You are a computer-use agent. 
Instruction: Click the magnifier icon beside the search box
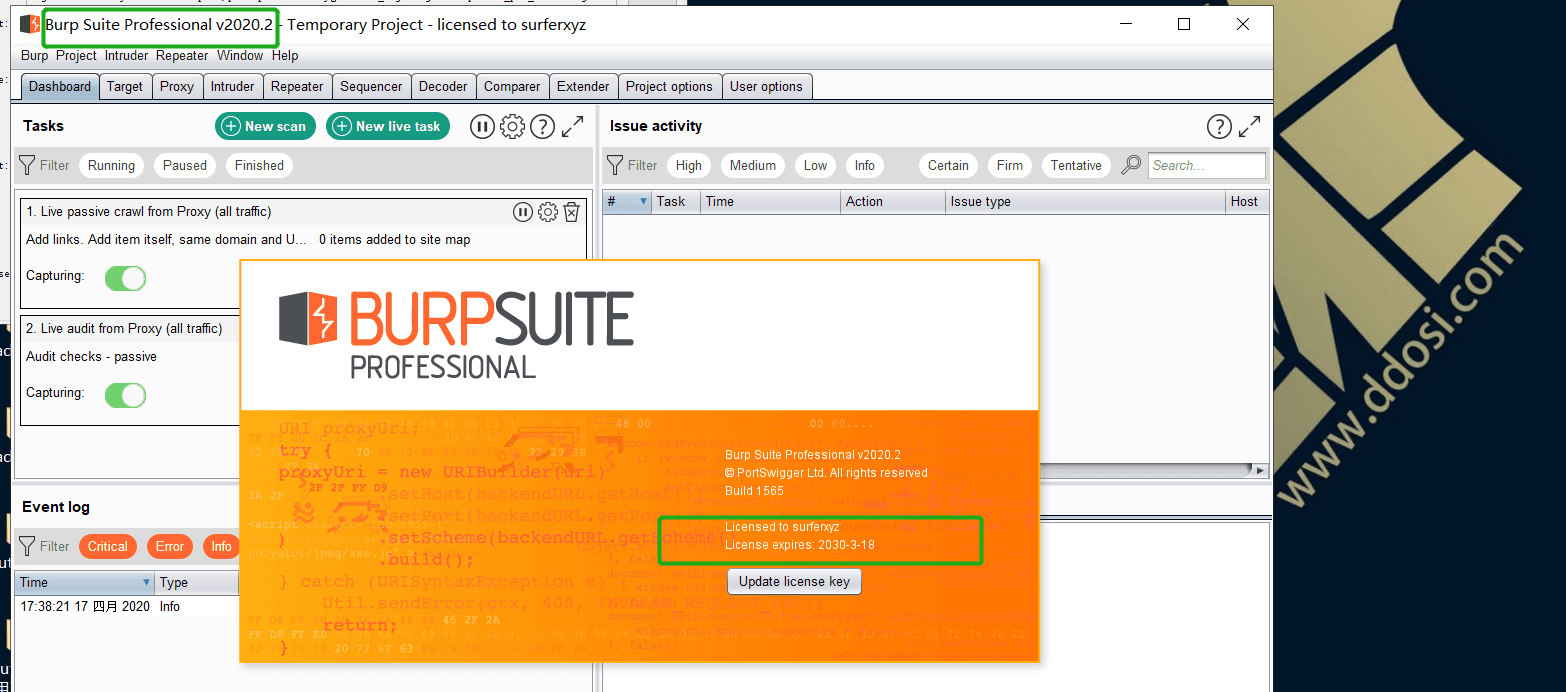point(1131,165)
